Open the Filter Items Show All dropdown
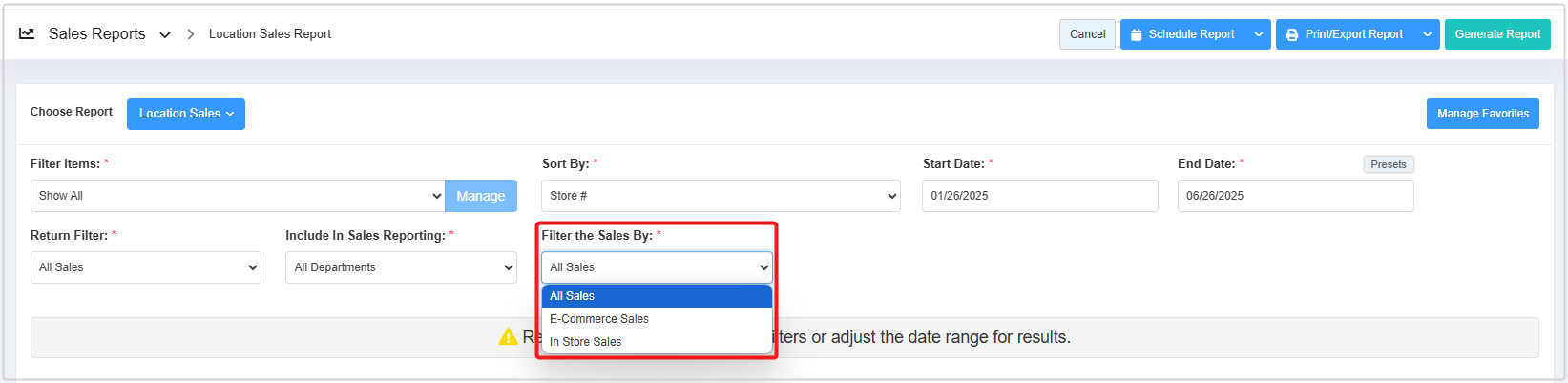The height and width of the screenshot is (383, 1568). coord(237,196)
